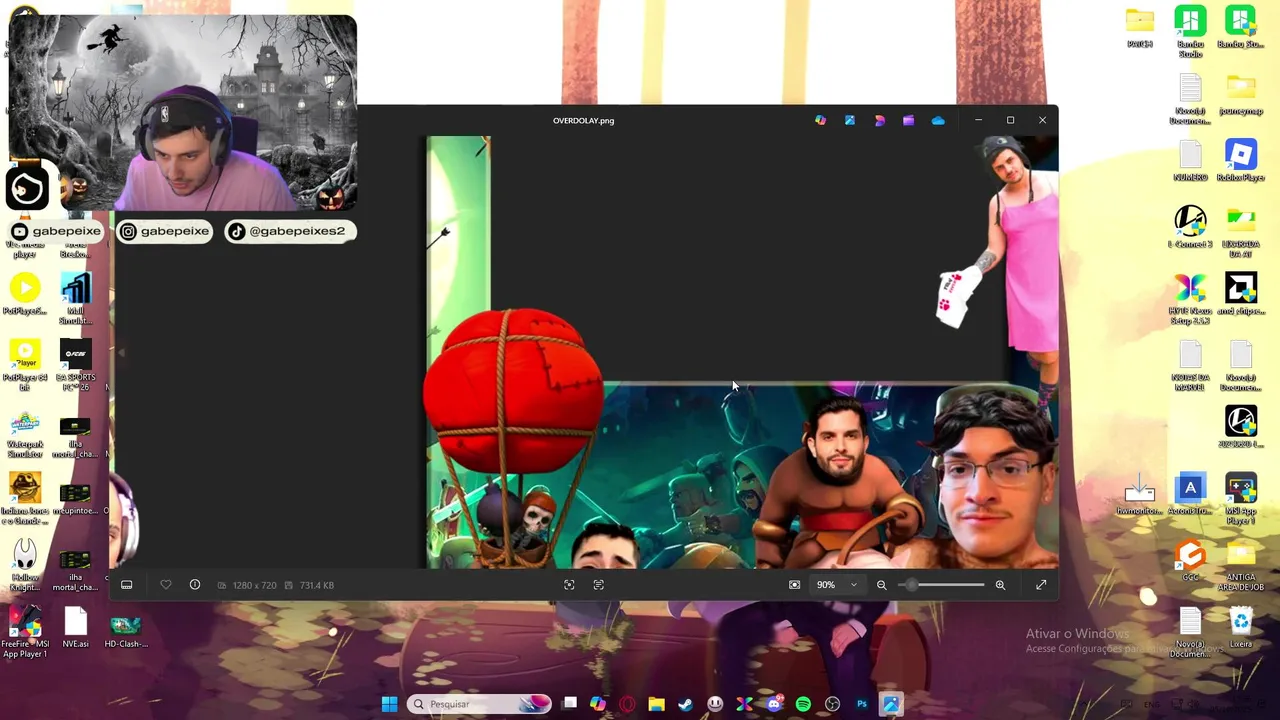The height and width of the screenshot is (720, 1280).
Task: Open Steam from the taskbar
Action: click(685, 704)
